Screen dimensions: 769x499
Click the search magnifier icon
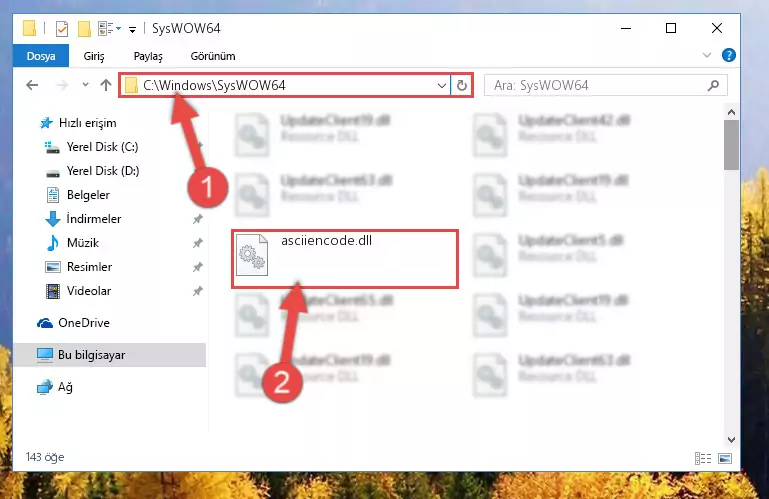pos(714,85)
